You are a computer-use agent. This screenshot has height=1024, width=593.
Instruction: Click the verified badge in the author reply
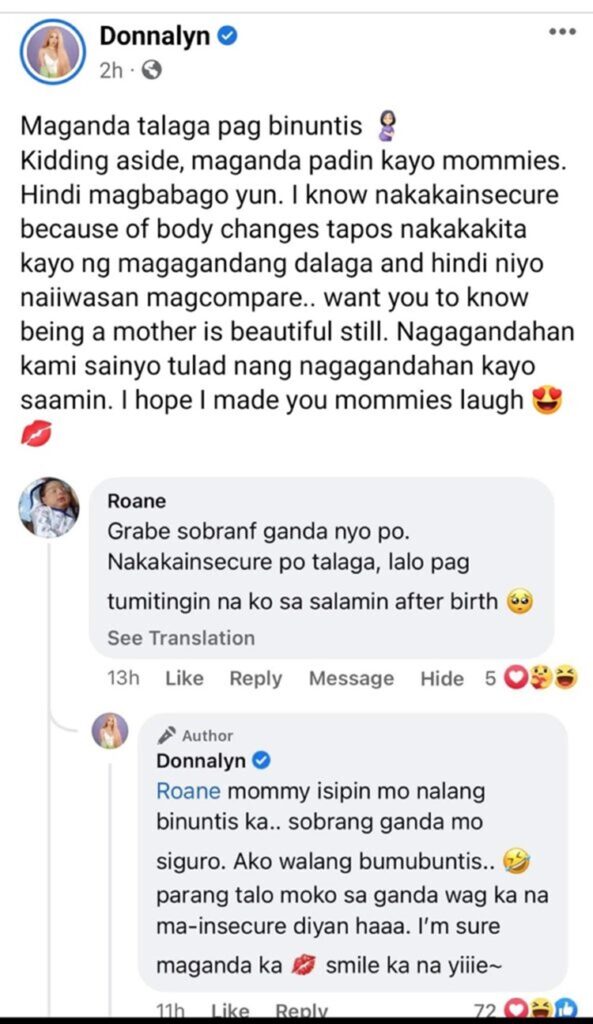click(x=261, y=760)
